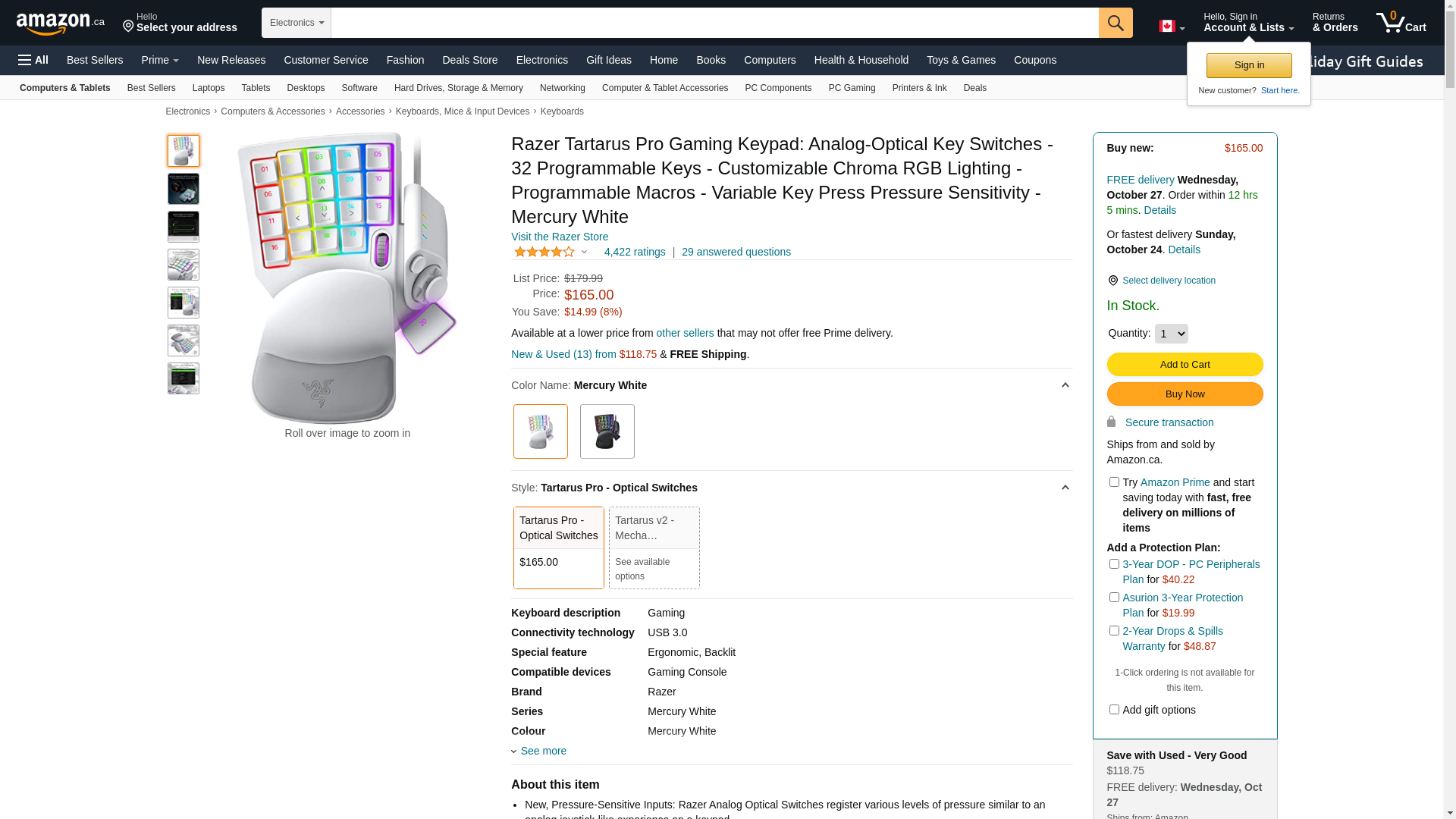Click the star rating icon
This screenshot has height=819, width=1456.
544,252
